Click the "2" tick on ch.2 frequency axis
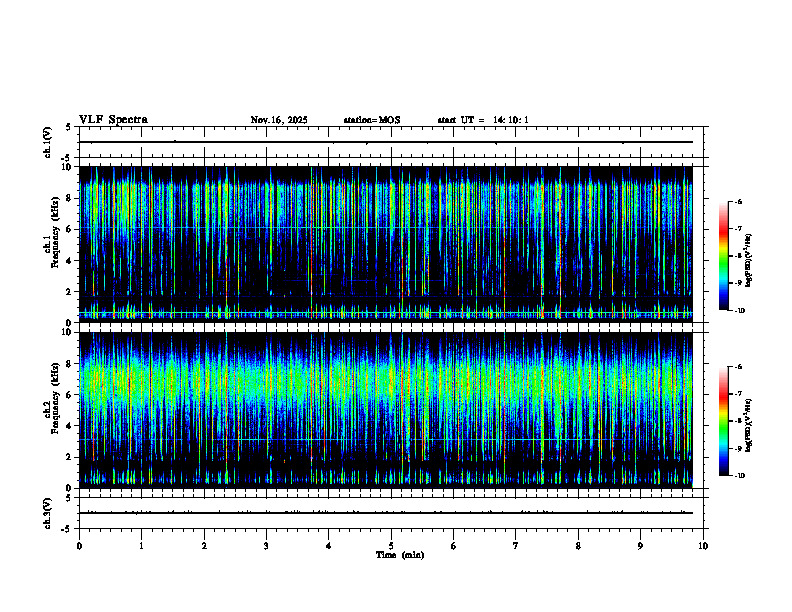Screen dimensions: 792x612 (x=70, y=457)
